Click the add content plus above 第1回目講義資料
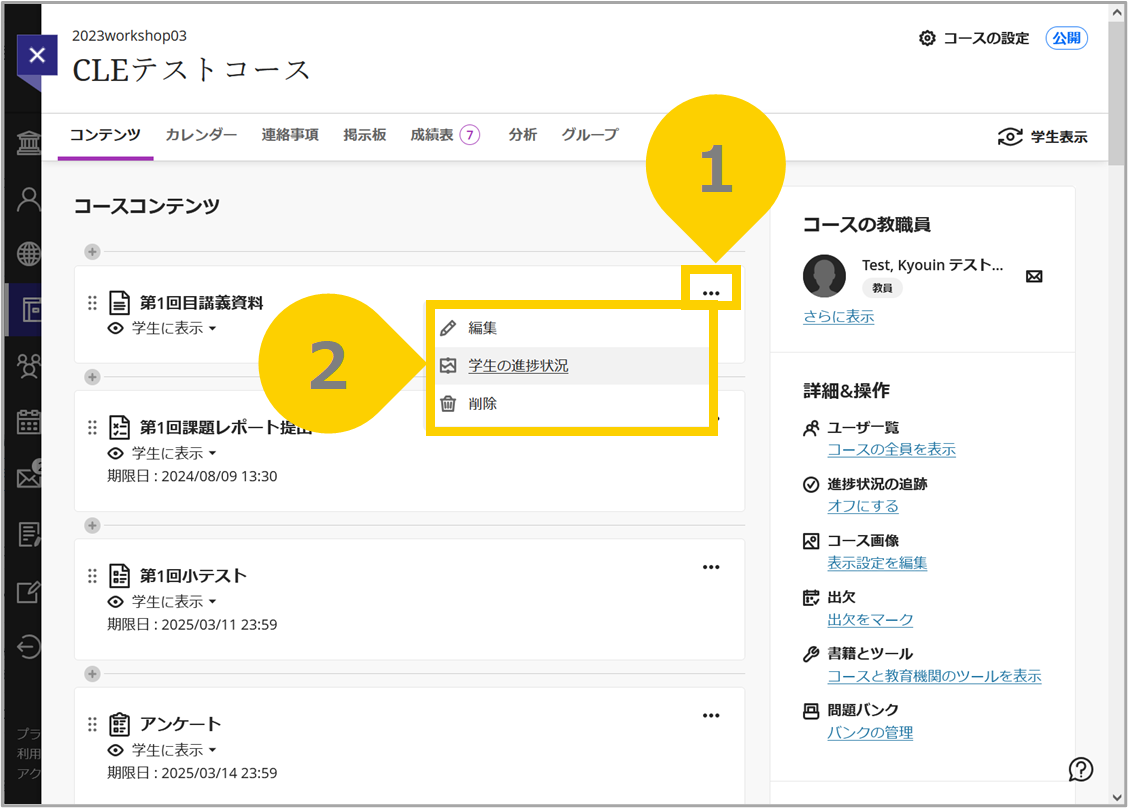Screen dimensions: 1128x808 pos(92,252)
